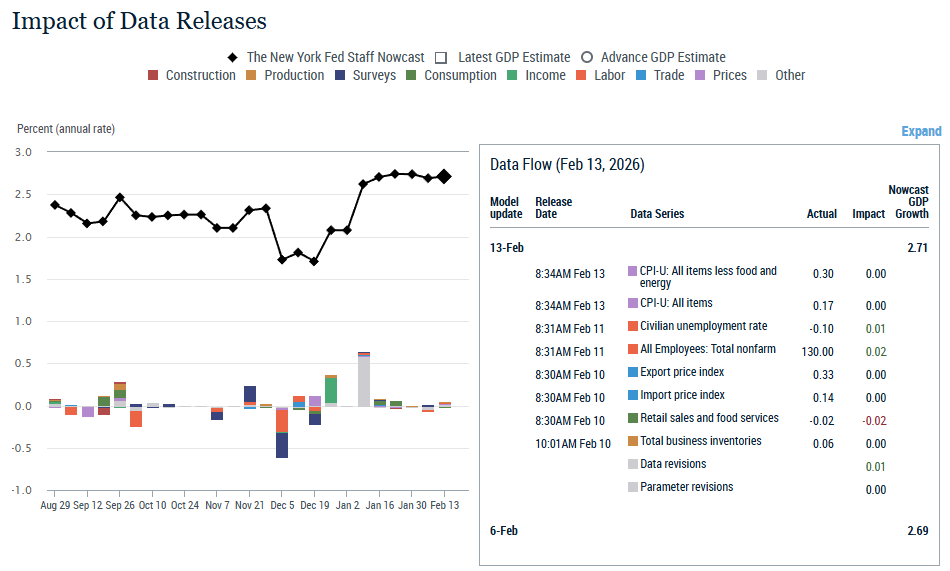
Task: Toggle the Construction legend swatch
Action: 153,75
